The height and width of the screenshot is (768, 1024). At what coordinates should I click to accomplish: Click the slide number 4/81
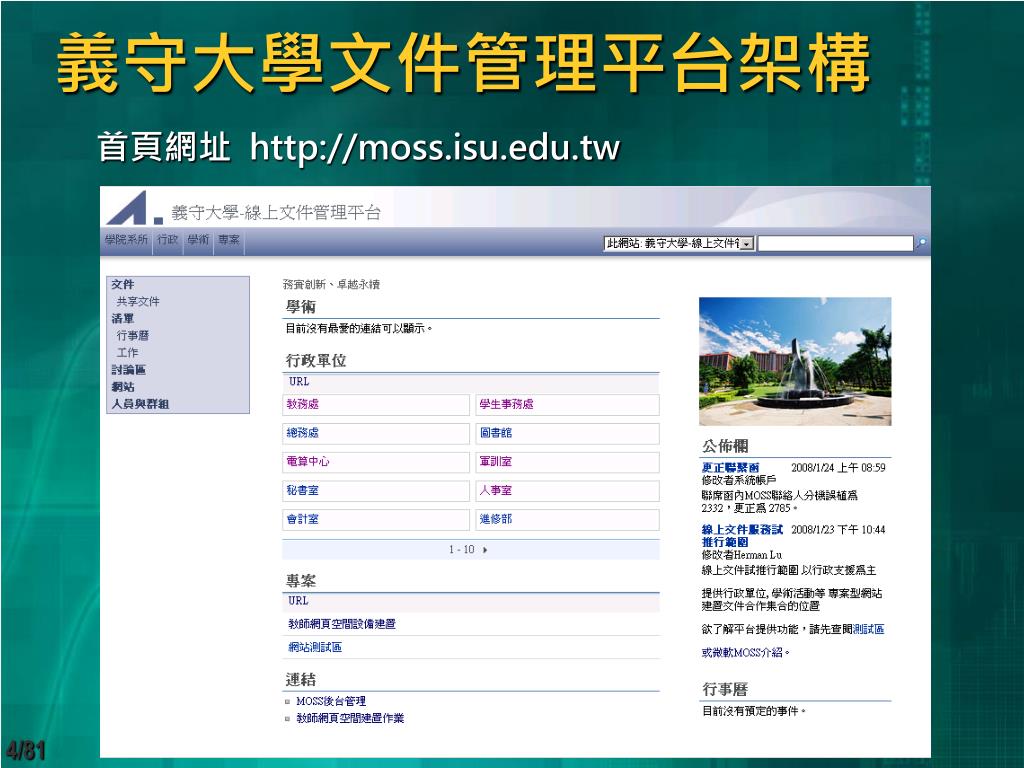coord(25,750)
